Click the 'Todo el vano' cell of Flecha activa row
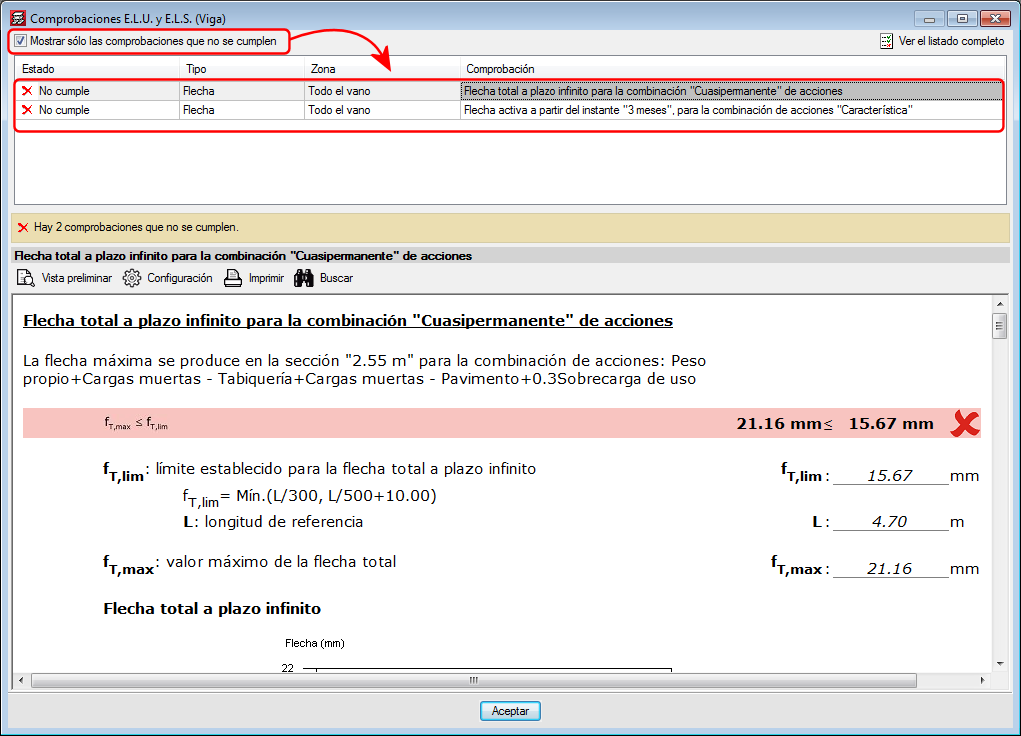The height and width of the screenshot is (736, 1021). click(382, 110)
